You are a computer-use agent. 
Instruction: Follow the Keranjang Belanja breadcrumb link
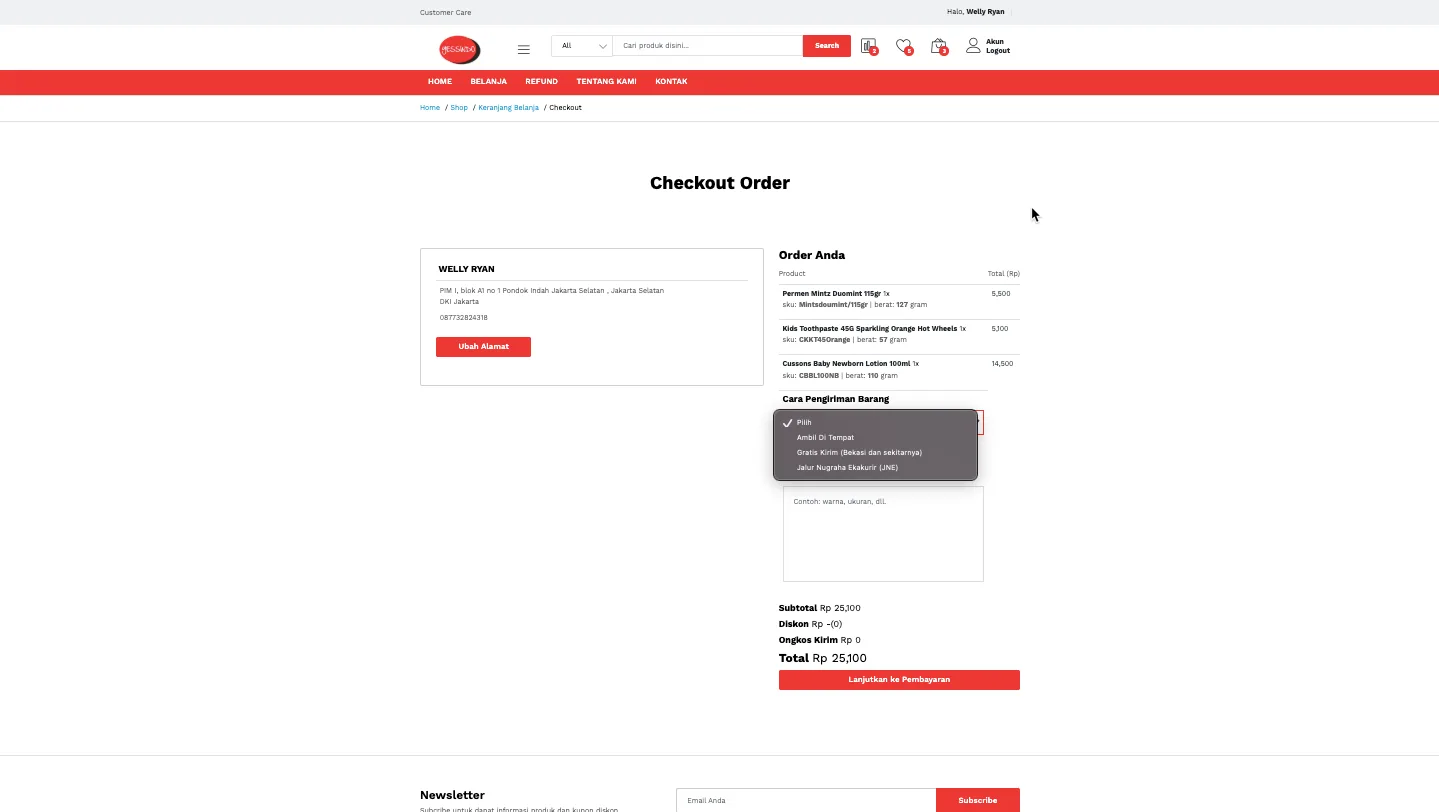point(508,108)
